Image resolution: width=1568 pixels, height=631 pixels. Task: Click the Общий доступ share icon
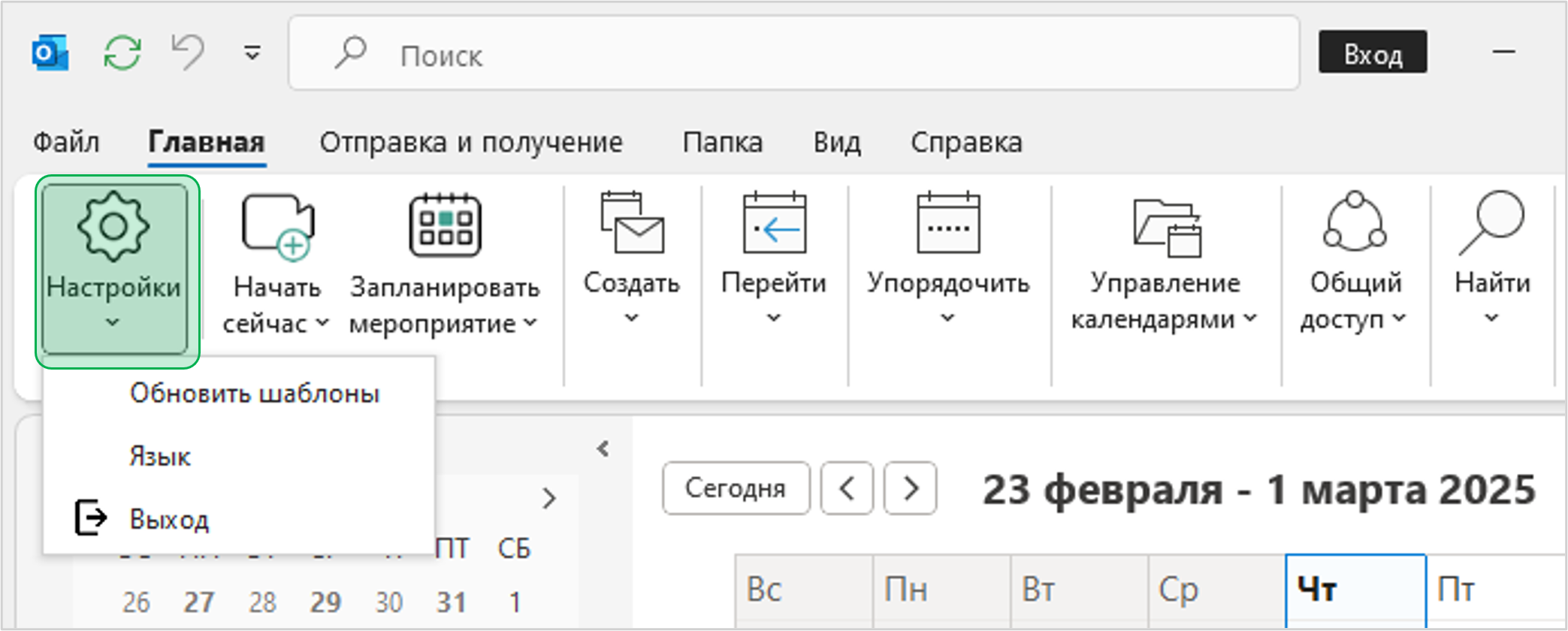(1355, 222)
